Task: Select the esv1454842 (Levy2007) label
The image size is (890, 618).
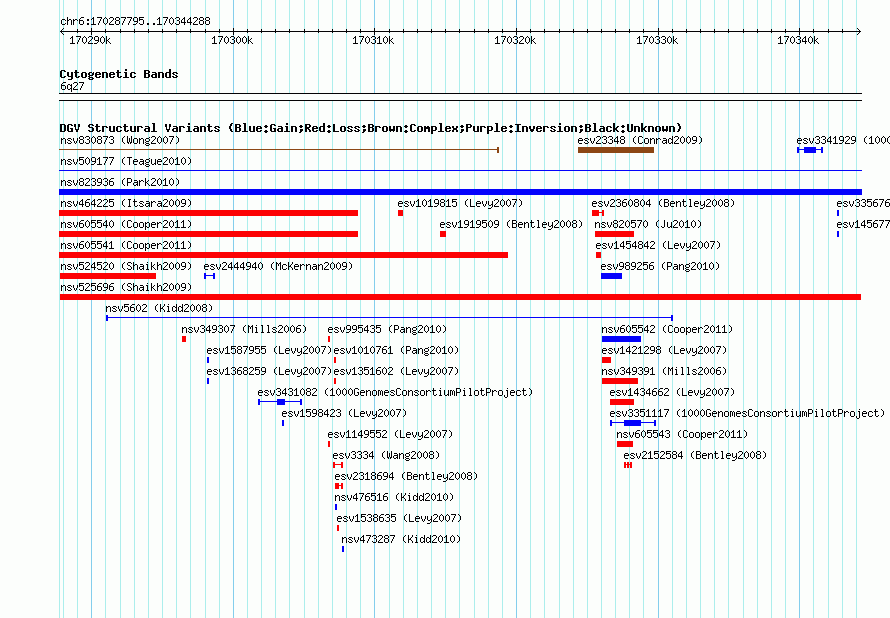Action: pyautogui.click(x=658, y=245)
